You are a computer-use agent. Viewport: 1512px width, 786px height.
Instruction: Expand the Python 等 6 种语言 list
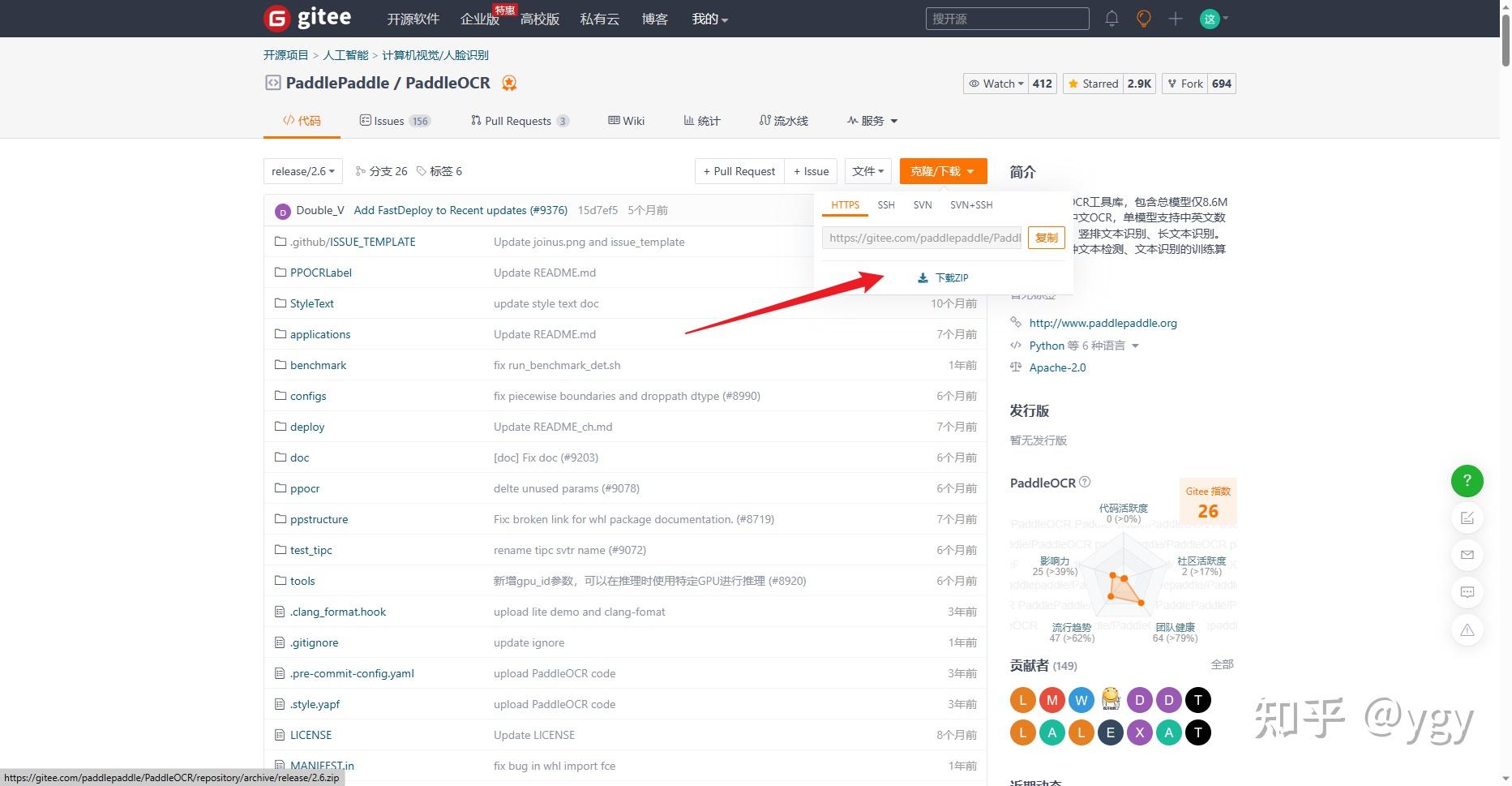coord(1084,346)
